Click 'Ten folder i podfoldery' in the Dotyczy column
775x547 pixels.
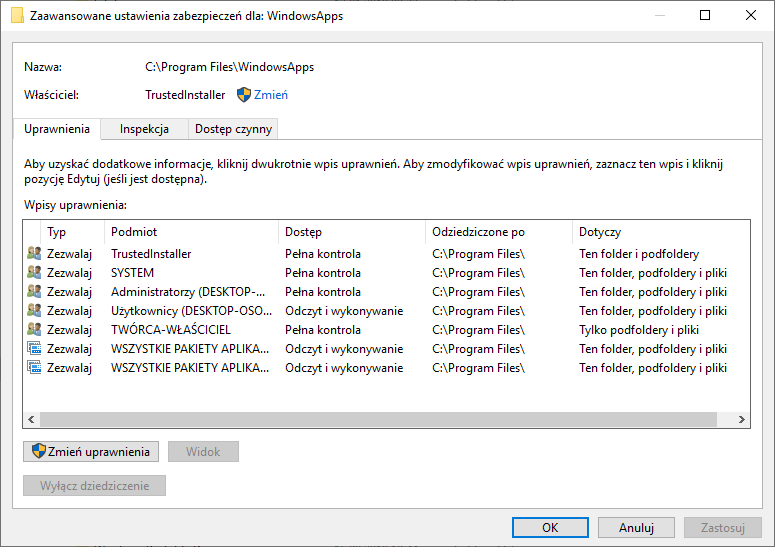click(x=639, y=253)
